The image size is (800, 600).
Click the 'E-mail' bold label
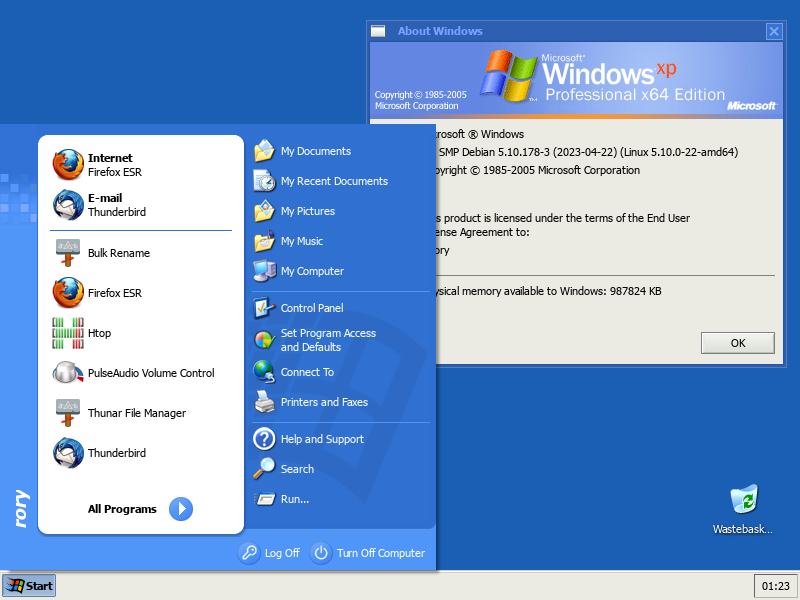(105, 198)
